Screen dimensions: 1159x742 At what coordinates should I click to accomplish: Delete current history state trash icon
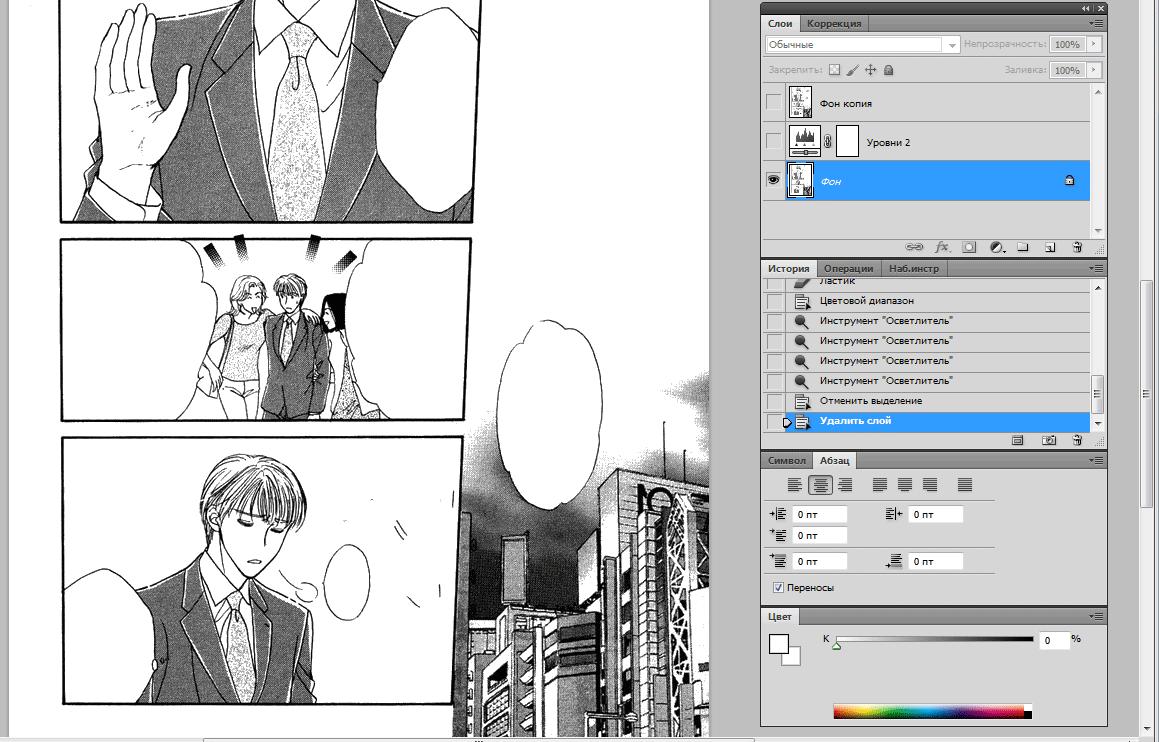pyautogui.click(x=1078, y=440)
